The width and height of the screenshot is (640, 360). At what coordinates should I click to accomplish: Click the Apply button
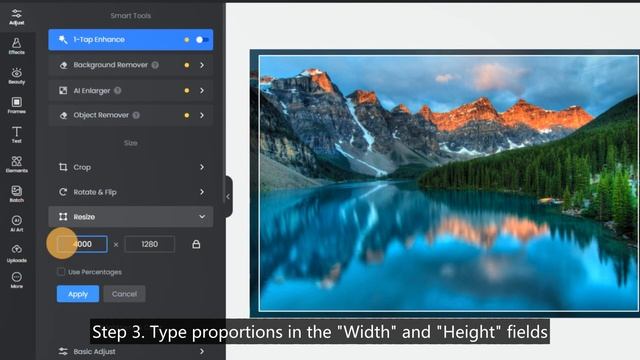pyautogui.click(x=78, y=294)
